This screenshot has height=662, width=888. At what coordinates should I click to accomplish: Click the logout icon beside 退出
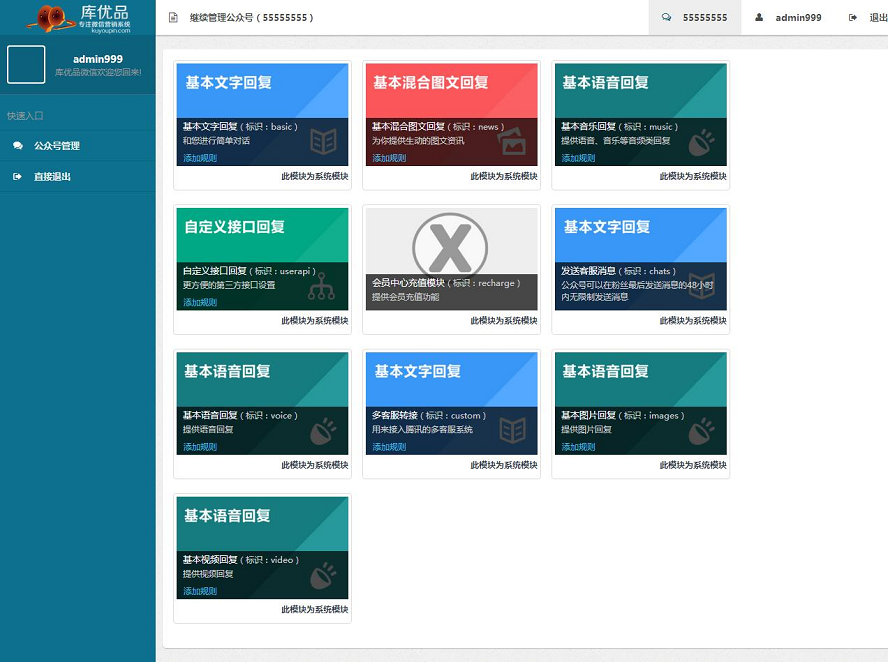pyautogui.click(x=852, y=18)
